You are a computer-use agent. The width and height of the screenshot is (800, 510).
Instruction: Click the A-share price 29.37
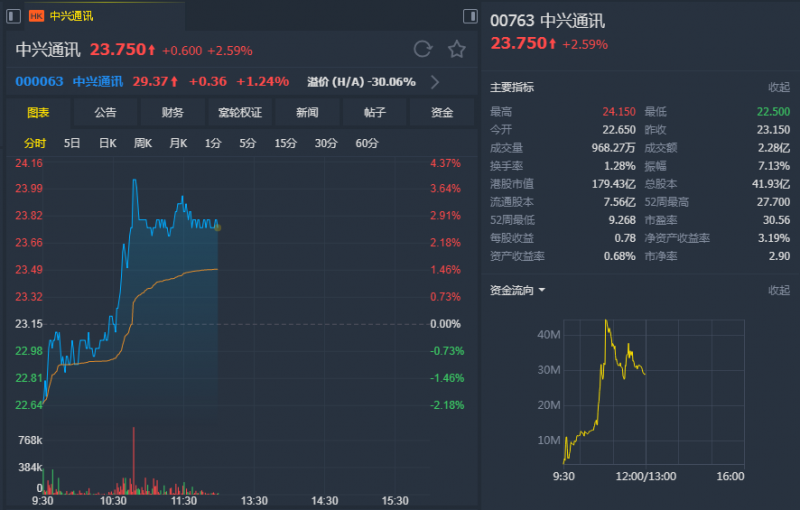click(x=151, y=82)
